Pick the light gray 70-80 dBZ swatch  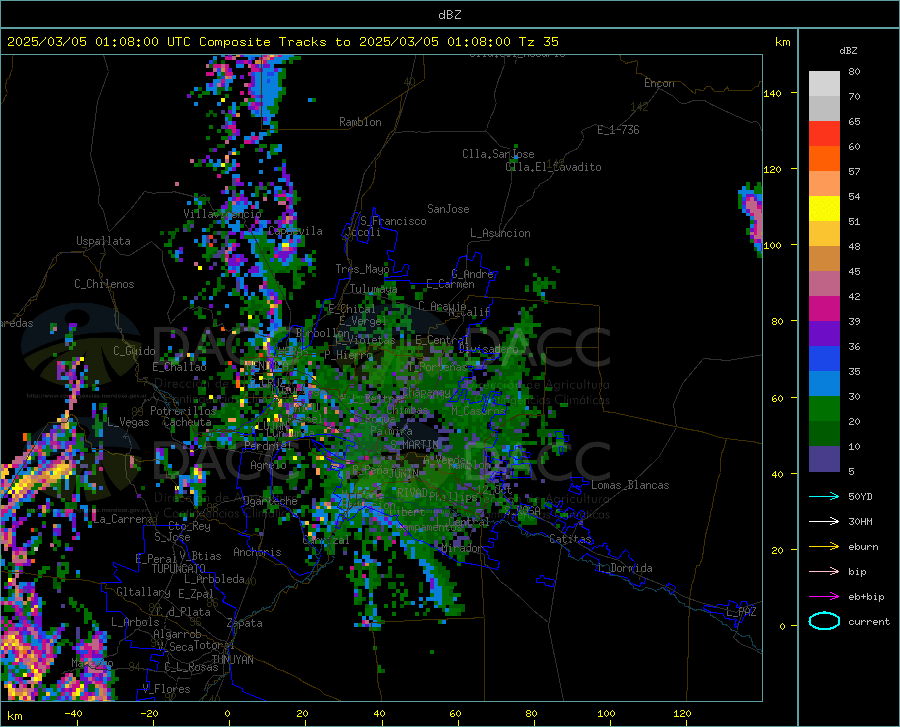coord(824,83)
